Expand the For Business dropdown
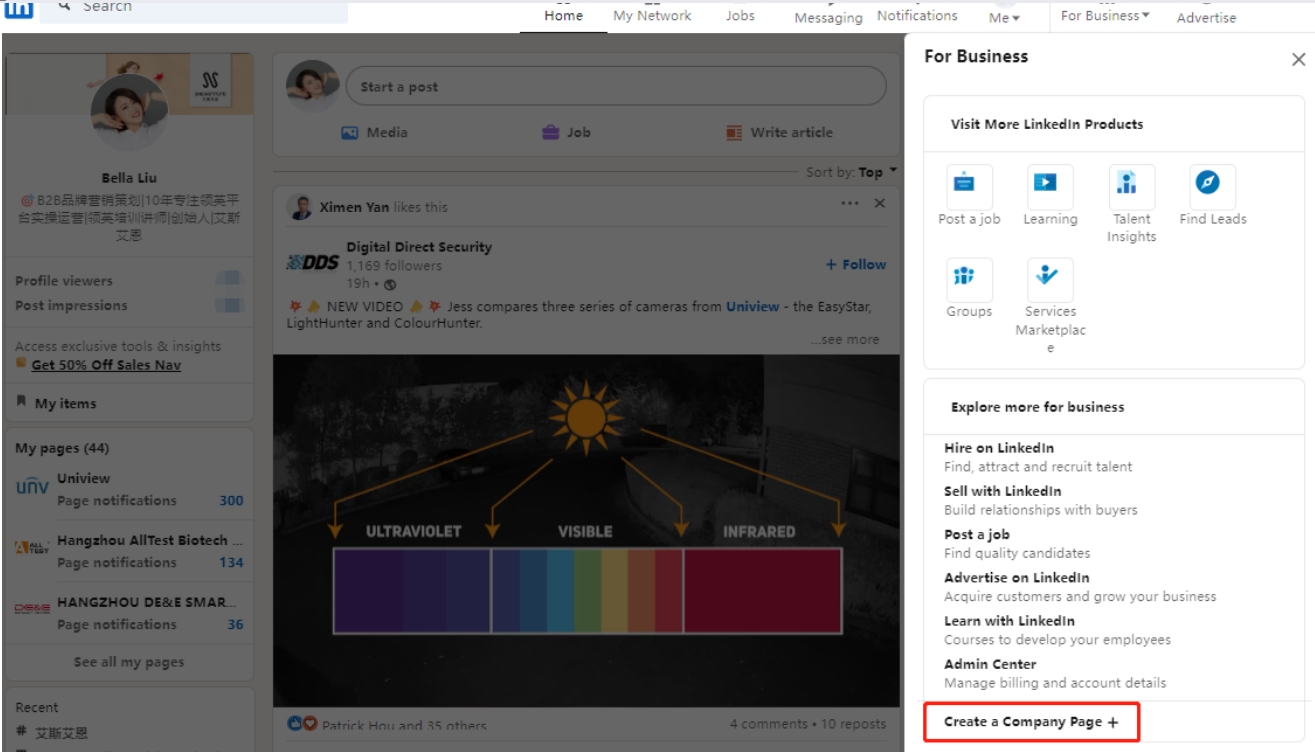The width and height of the screenshot is (1315, 752). pyautogui.click(x=1104, y=16)
